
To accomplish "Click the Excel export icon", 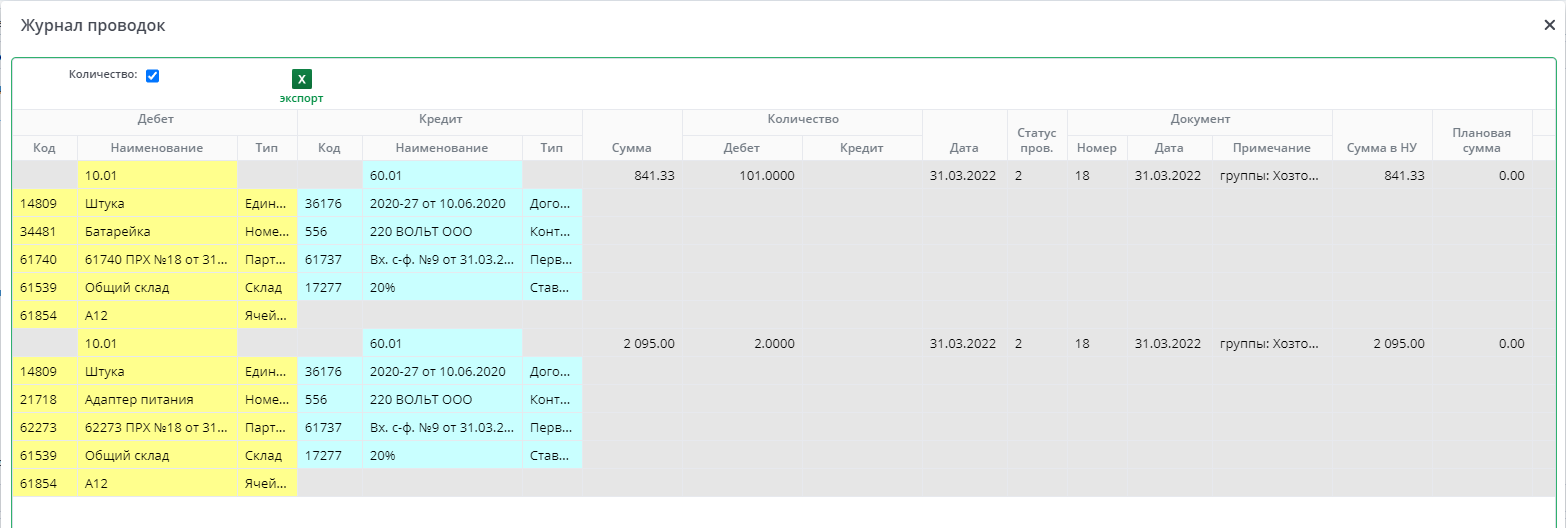I will click(301, 79).
